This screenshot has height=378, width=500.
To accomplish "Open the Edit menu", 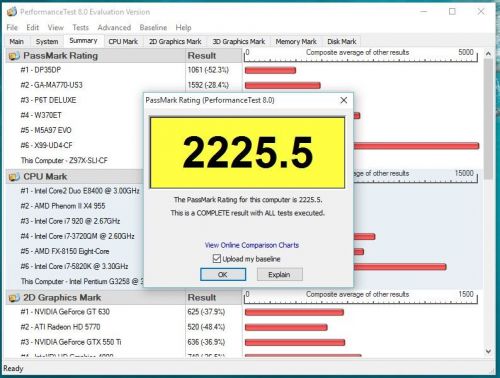I will click(33, 28).
